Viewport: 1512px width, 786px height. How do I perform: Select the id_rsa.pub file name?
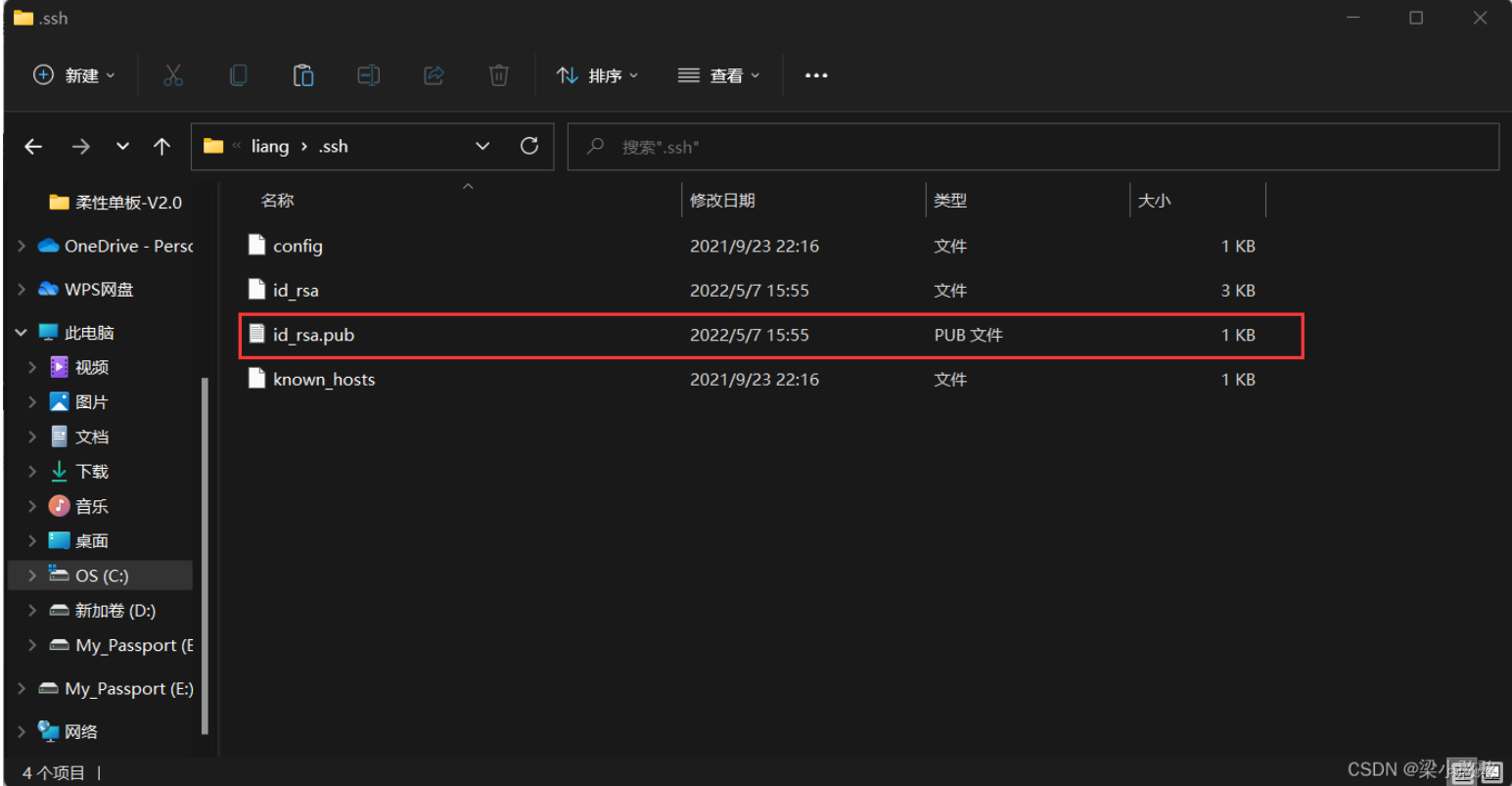coord(313,335)
